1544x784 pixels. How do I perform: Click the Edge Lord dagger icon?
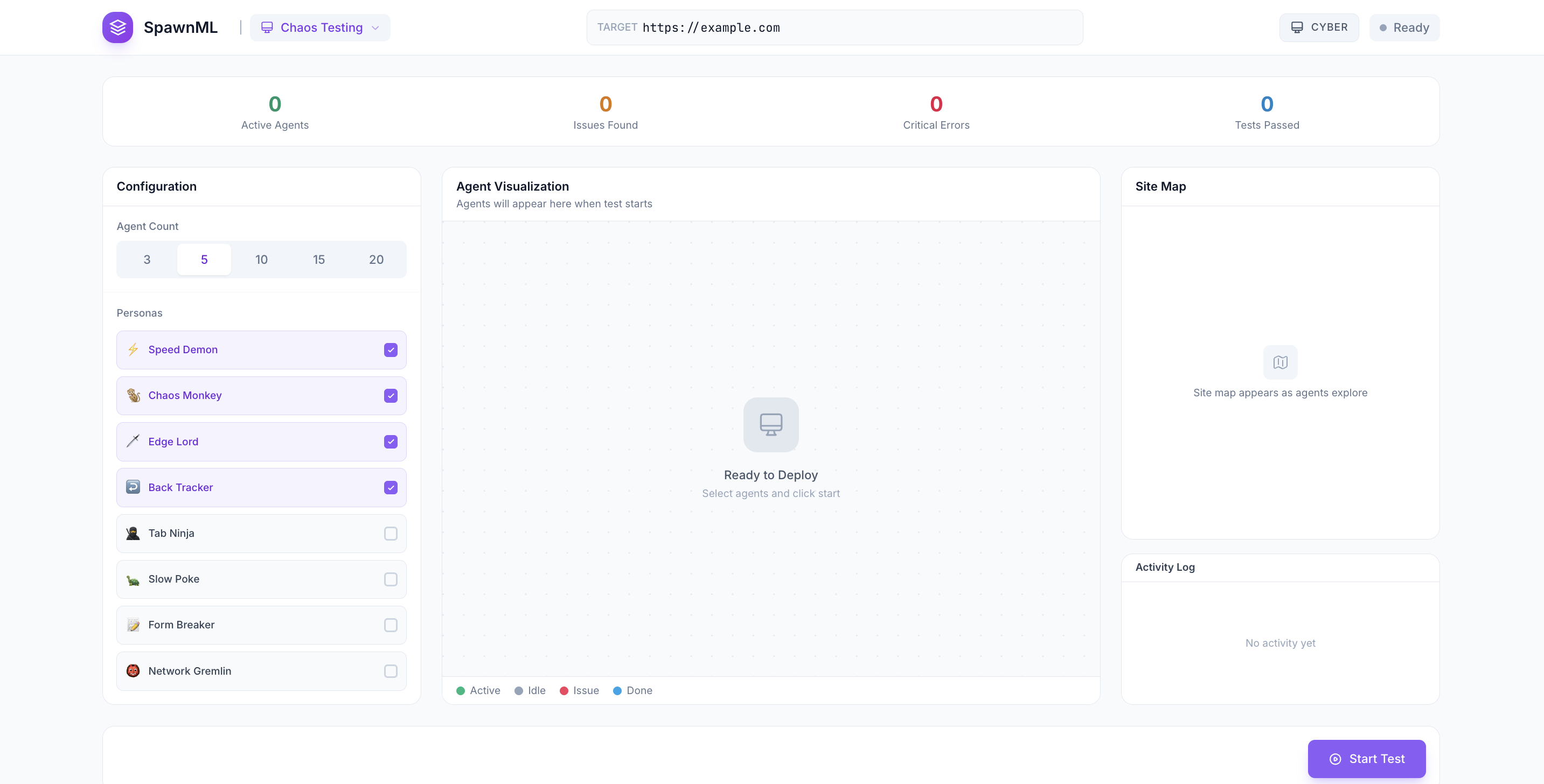[x=133, y=442]
